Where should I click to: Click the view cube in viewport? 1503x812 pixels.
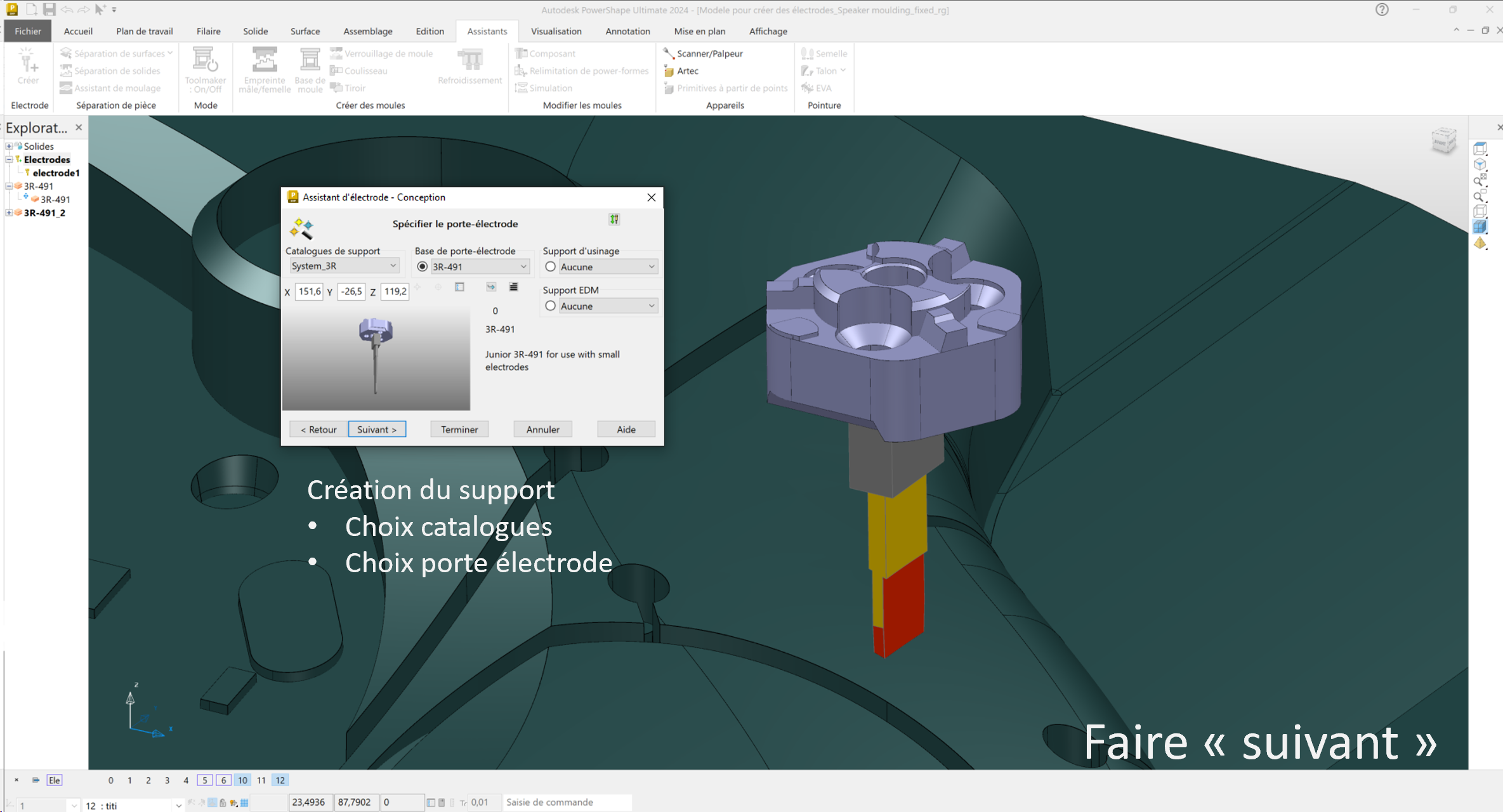[1443, 141]
